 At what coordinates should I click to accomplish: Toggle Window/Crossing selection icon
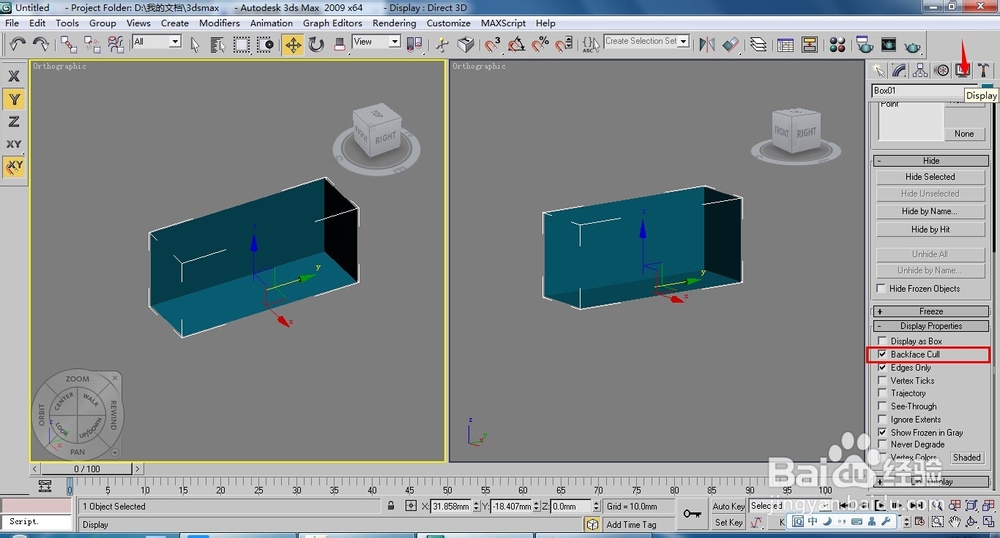[x=265, y=44]
